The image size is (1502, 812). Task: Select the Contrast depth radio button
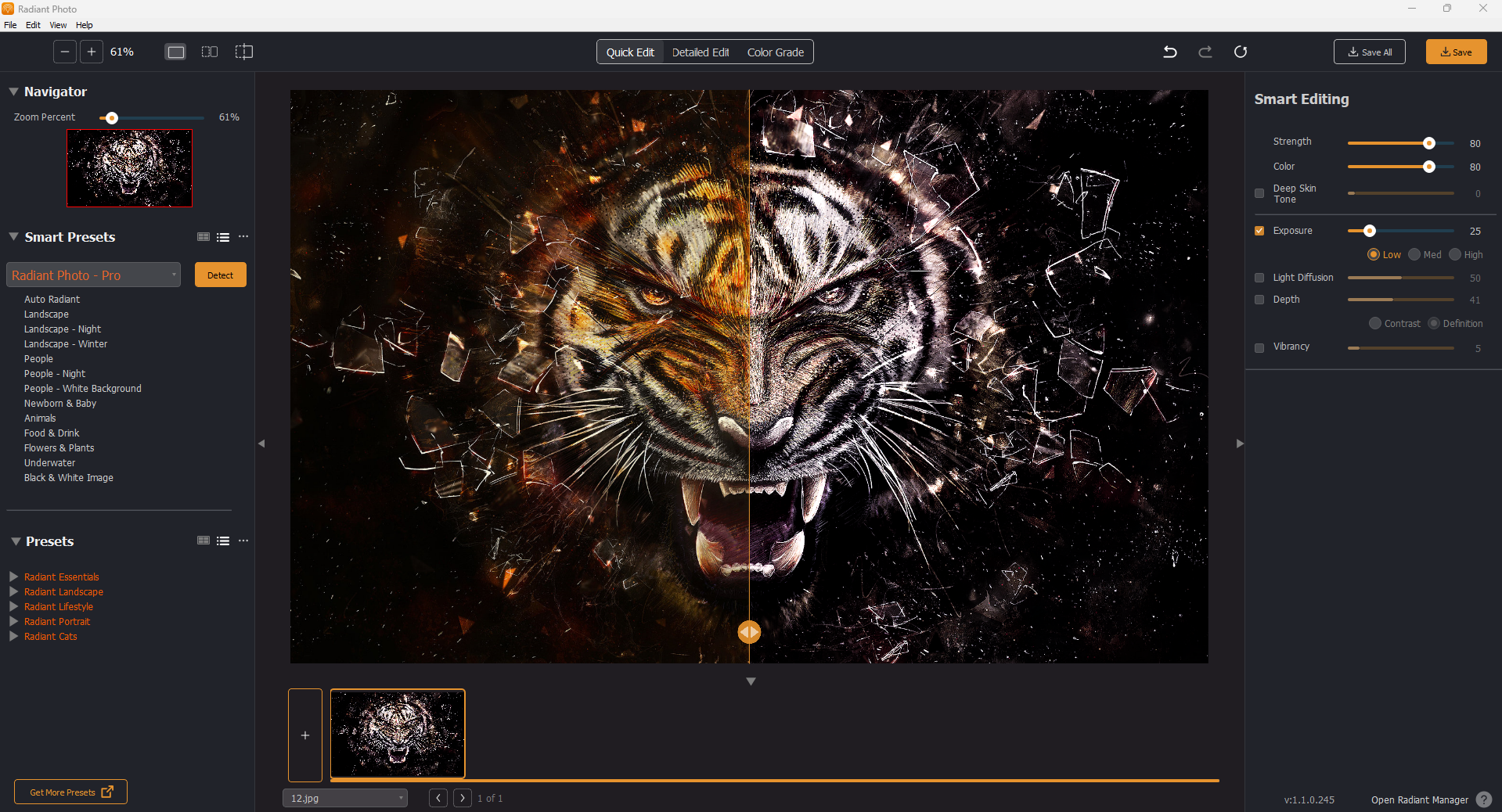click(1375, 323)
